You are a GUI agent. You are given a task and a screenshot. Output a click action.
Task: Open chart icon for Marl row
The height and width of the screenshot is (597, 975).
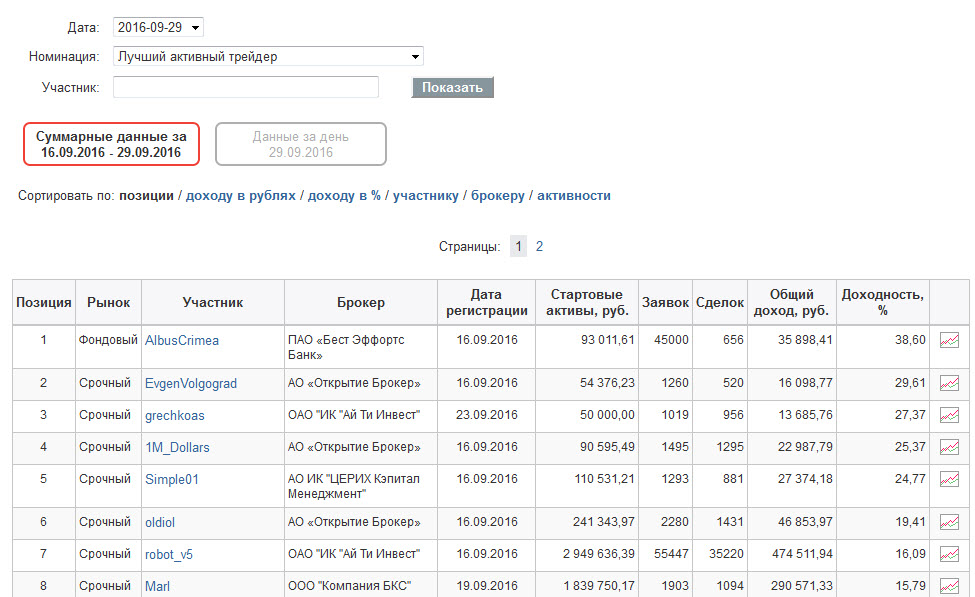[x=949, y=586]
